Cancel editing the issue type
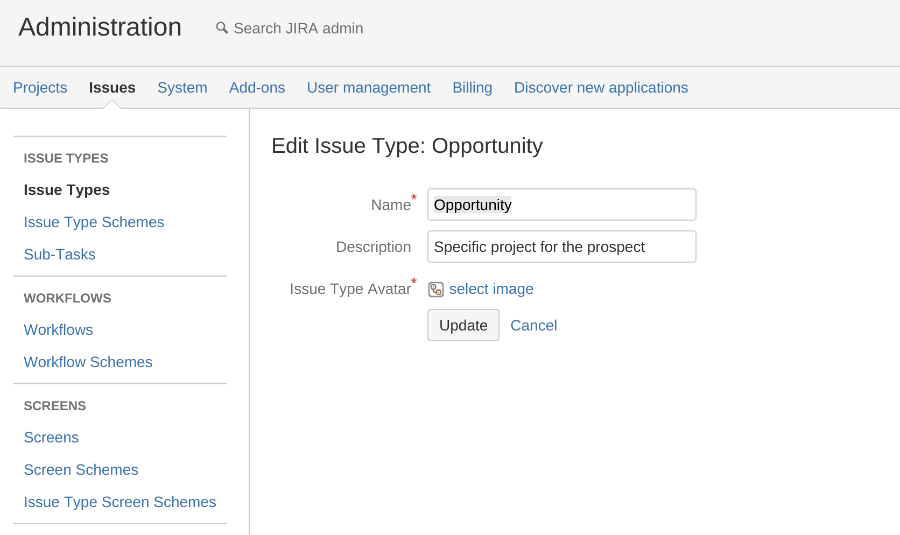 [533, 325]
